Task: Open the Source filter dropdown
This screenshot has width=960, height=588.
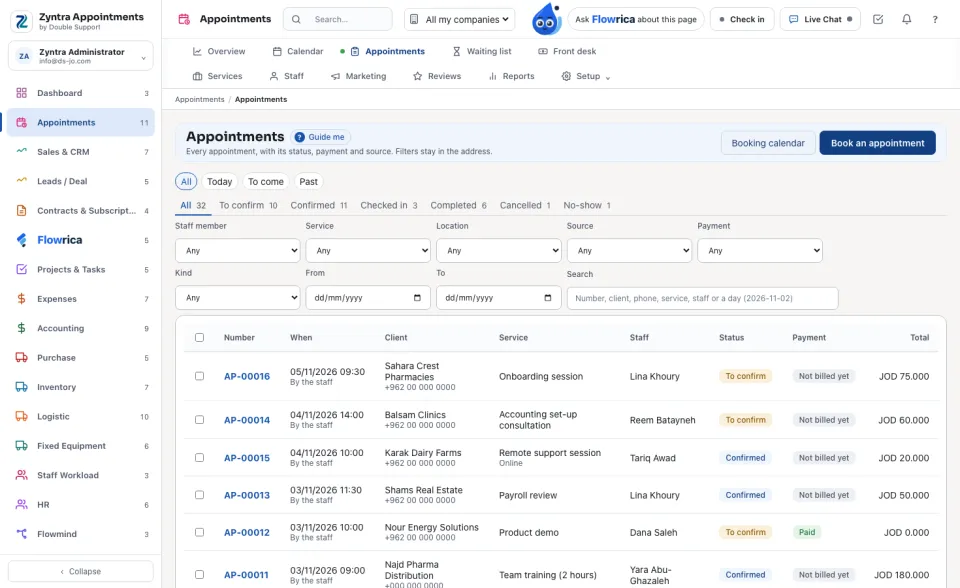Action: [629, 251]
